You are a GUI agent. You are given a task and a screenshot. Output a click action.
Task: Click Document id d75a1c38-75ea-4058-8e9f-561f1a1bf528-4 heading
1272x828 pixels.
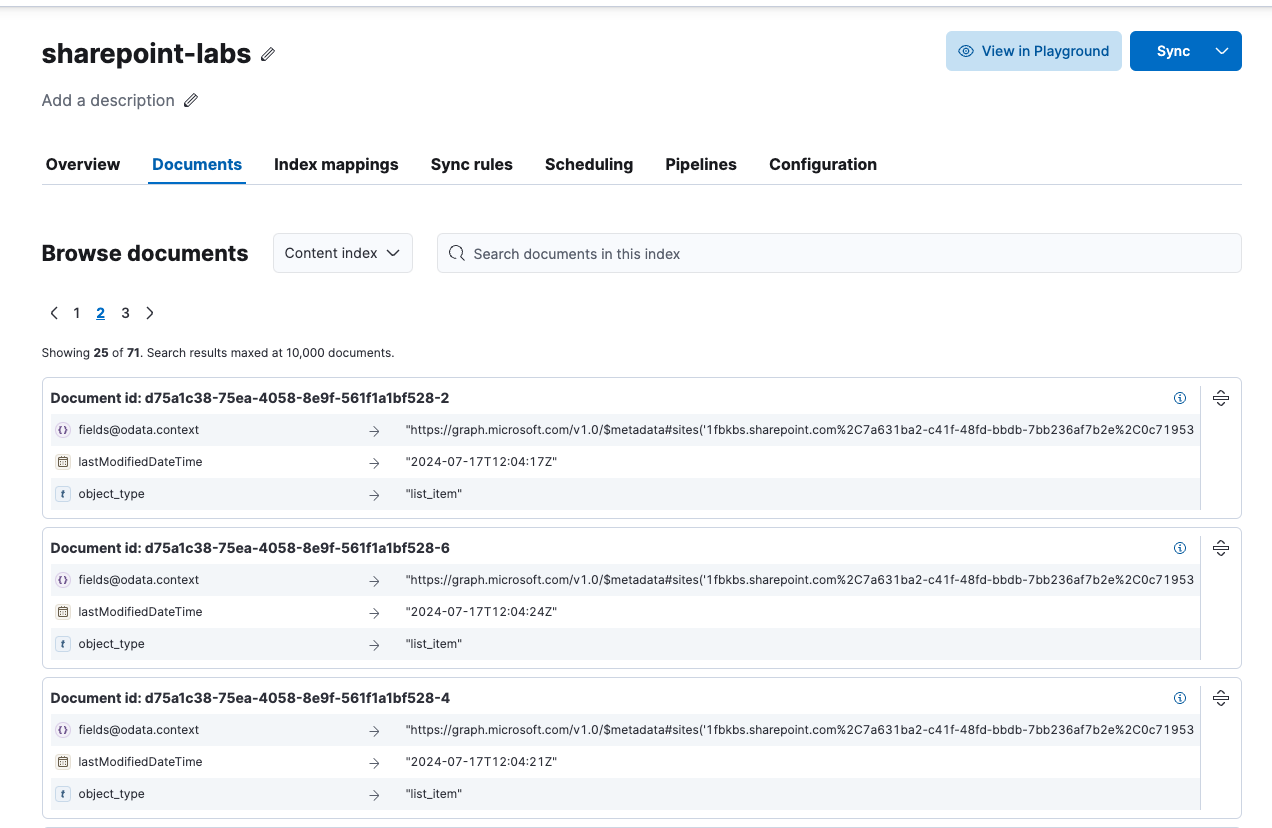(250, 698)
